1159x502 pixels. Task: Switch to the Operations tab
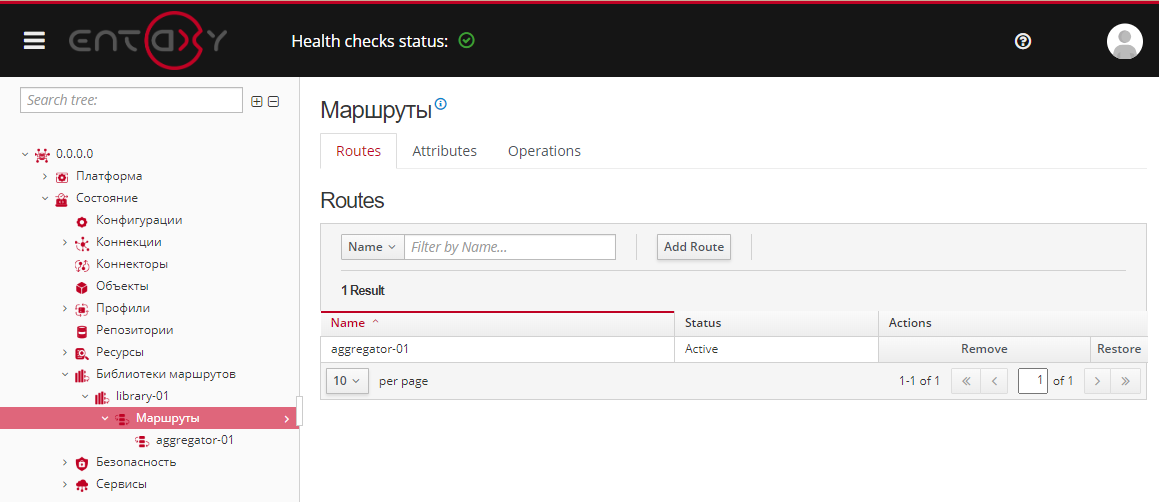[x=544, y=151]
